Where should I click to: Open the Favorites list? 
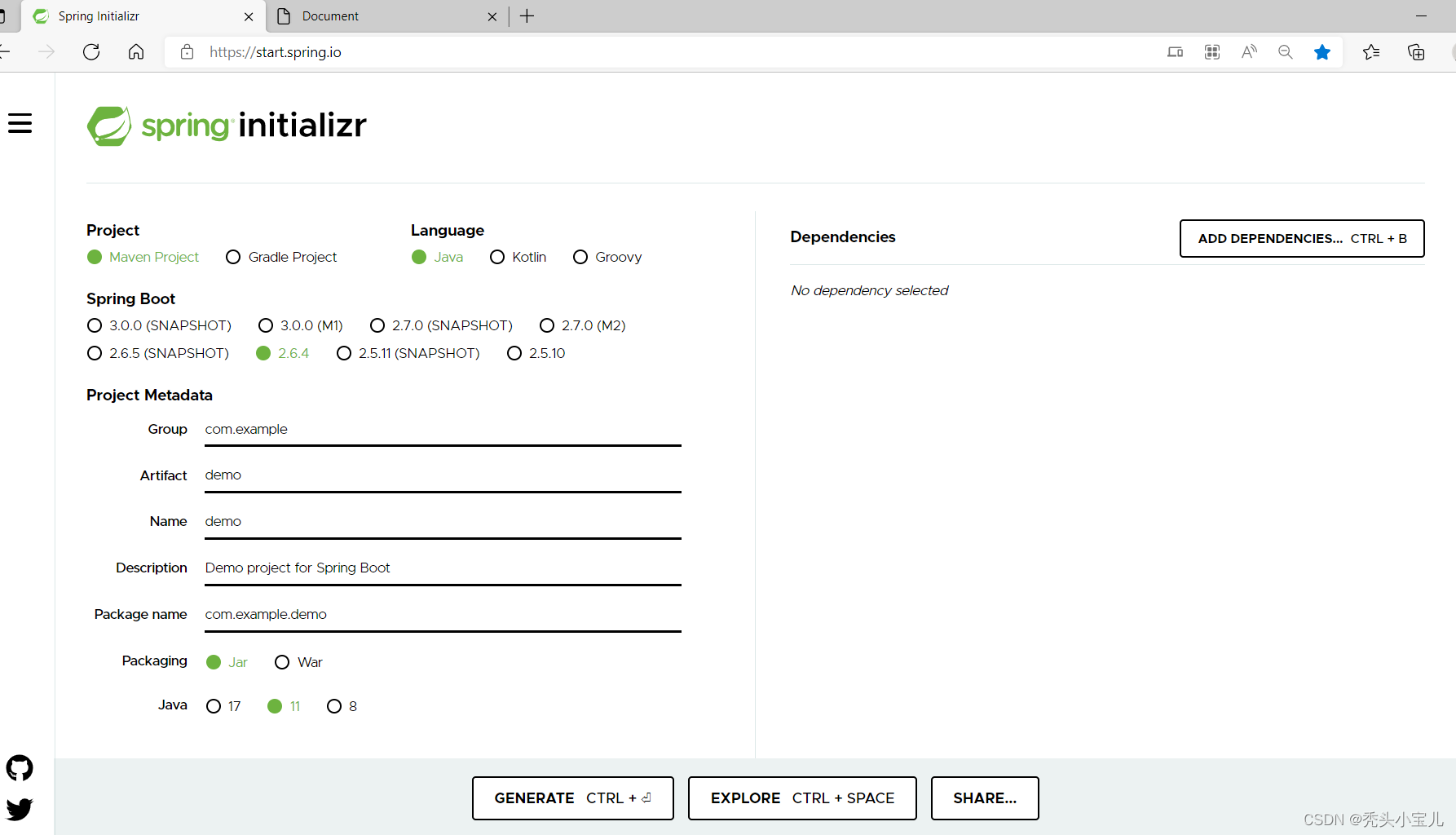[x=1371, y=52]
